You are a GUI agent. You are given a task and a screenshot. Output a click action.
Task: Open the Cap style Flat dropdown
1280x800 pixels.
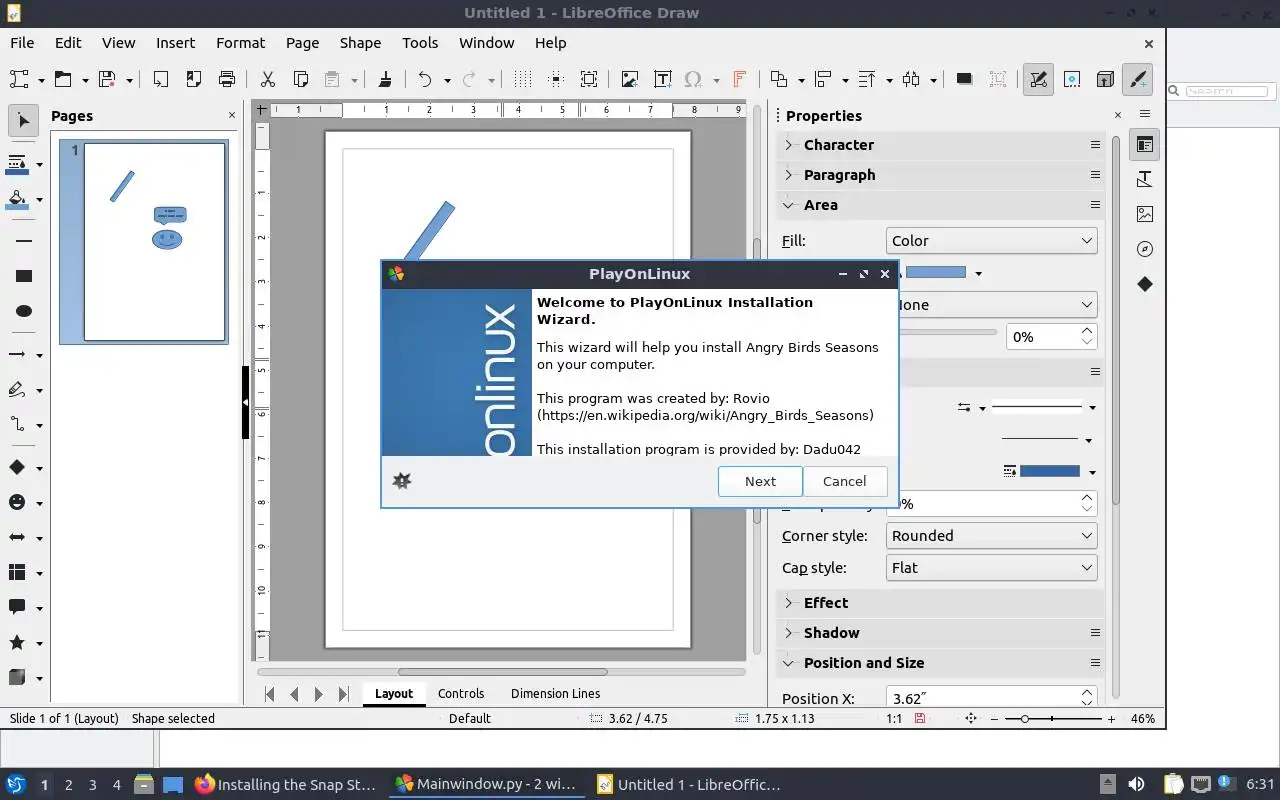click(x=991, y=568)
